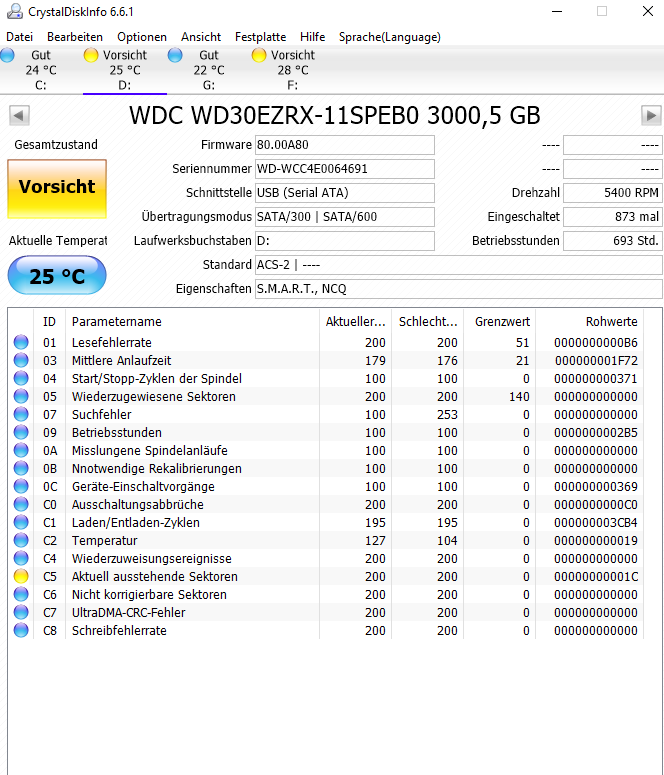
Task: Click the drive title WDC WD30EZRX-11SPEB0
Action: pos(274,116)
